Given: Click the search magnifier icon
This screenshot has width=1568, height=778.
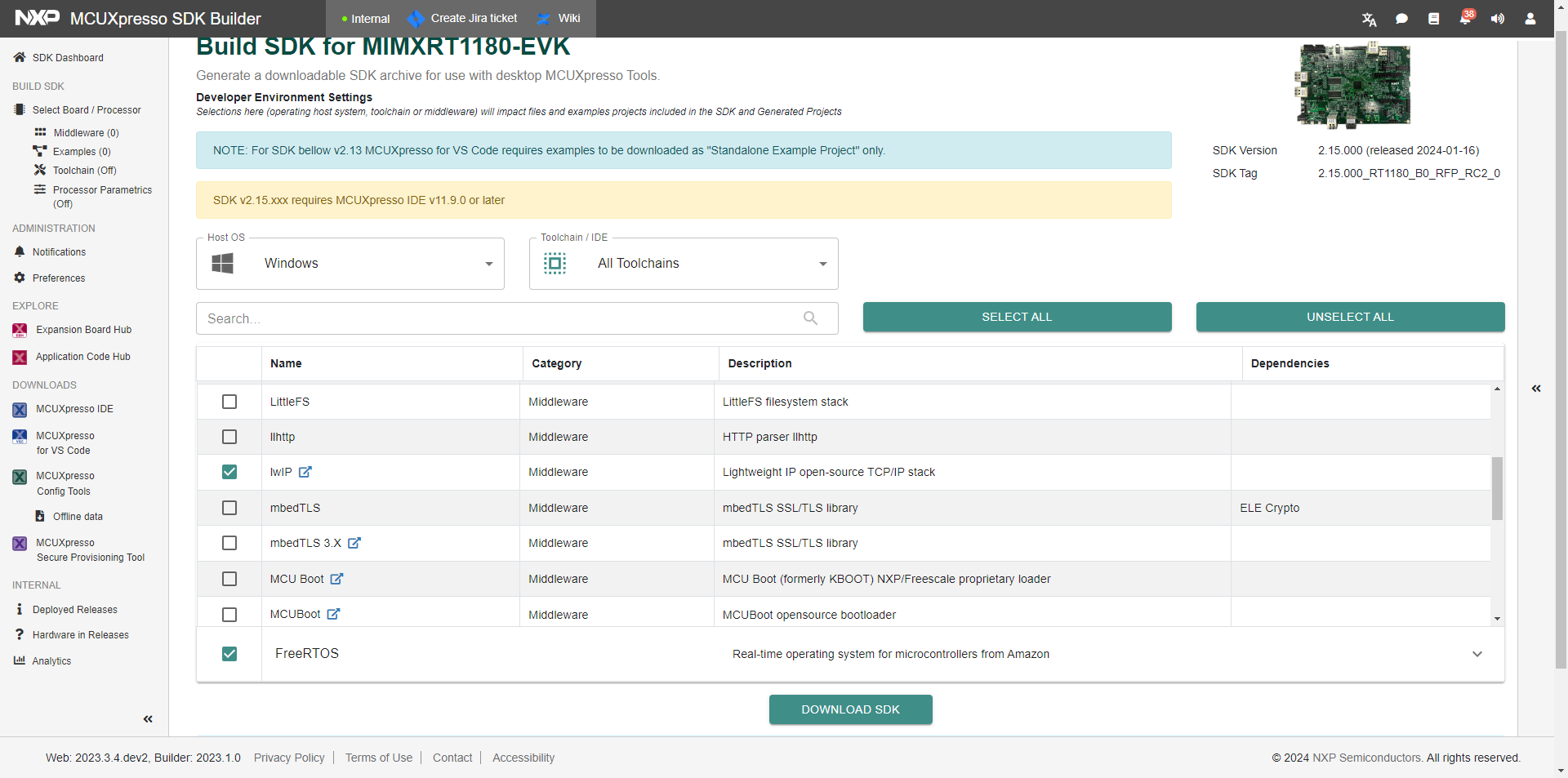Looking at the screenshot, I should coord(810,318).
